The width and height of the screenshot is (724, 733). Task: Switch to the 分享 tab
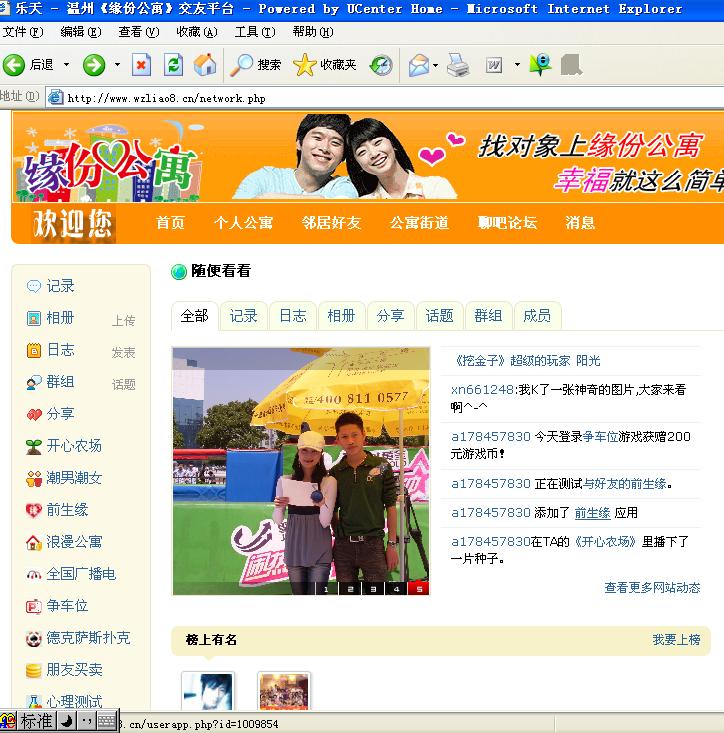390,316
